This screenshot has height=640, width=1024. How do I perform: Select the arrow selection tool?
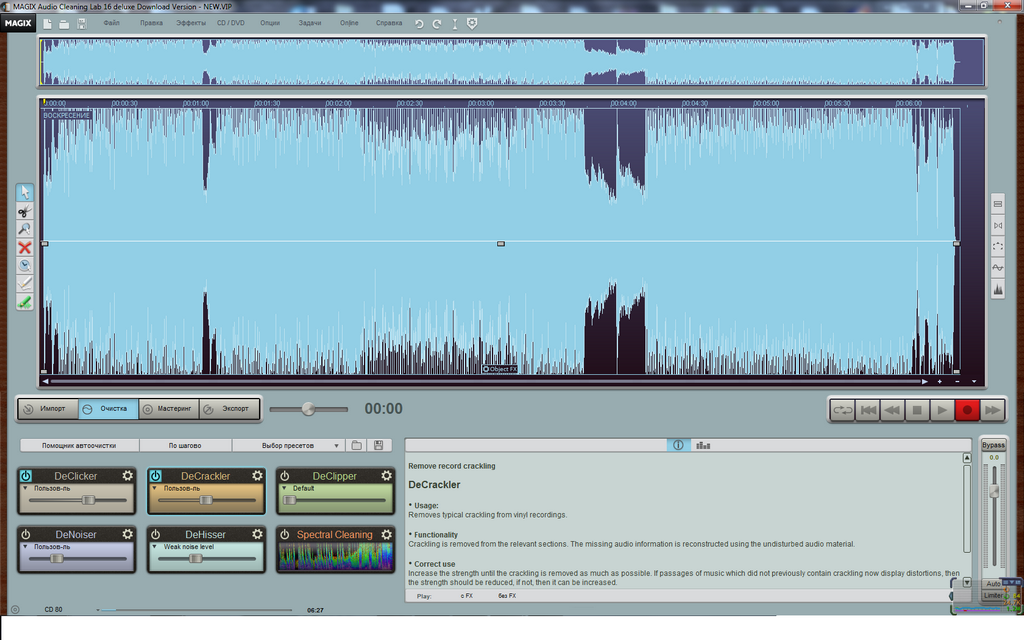click(x=25, y=192)
